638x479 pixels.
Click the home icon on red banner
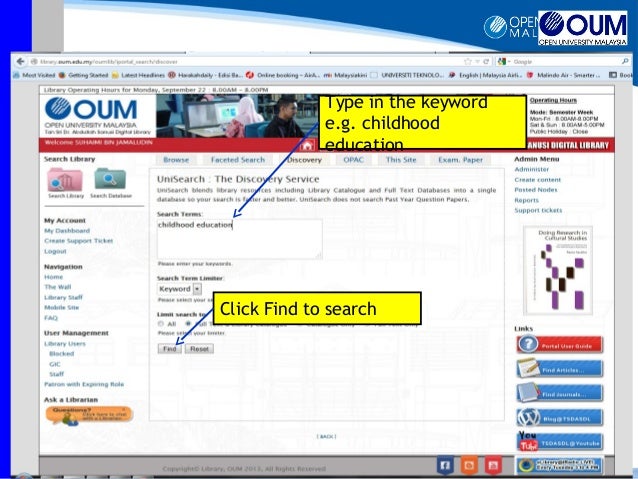click(307, 145)
